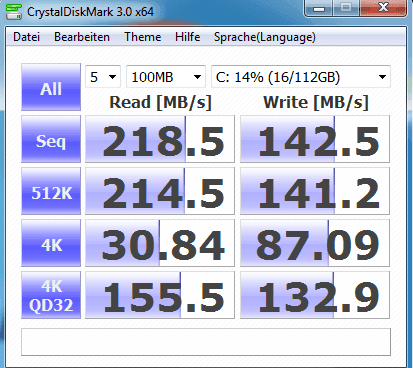
Task: Open the Hilfe menu
Action: coord(187,37)
